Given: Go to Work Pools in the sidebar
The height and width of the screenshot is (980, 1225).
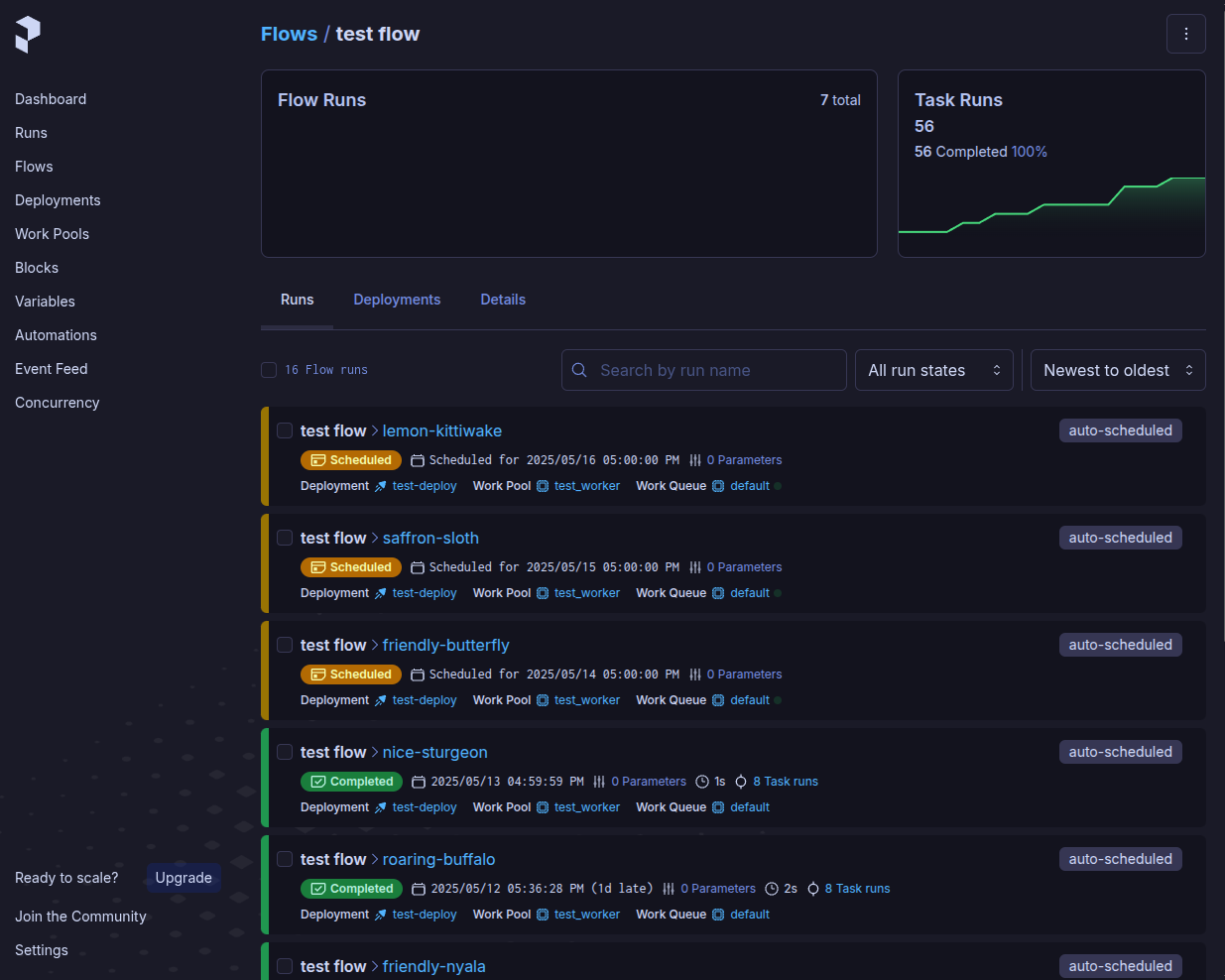Looking at the screenshot, I should 52,234.
